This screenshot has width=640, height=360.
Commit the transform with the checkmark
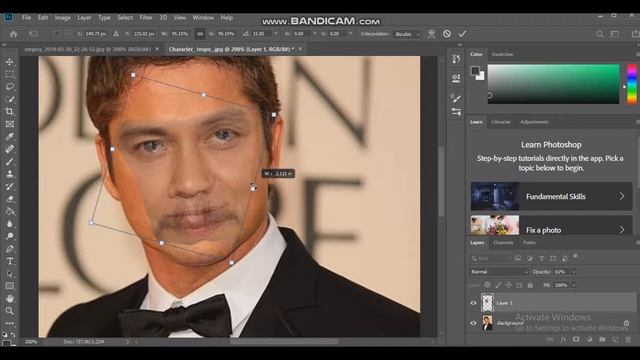[x=462, y=34]
